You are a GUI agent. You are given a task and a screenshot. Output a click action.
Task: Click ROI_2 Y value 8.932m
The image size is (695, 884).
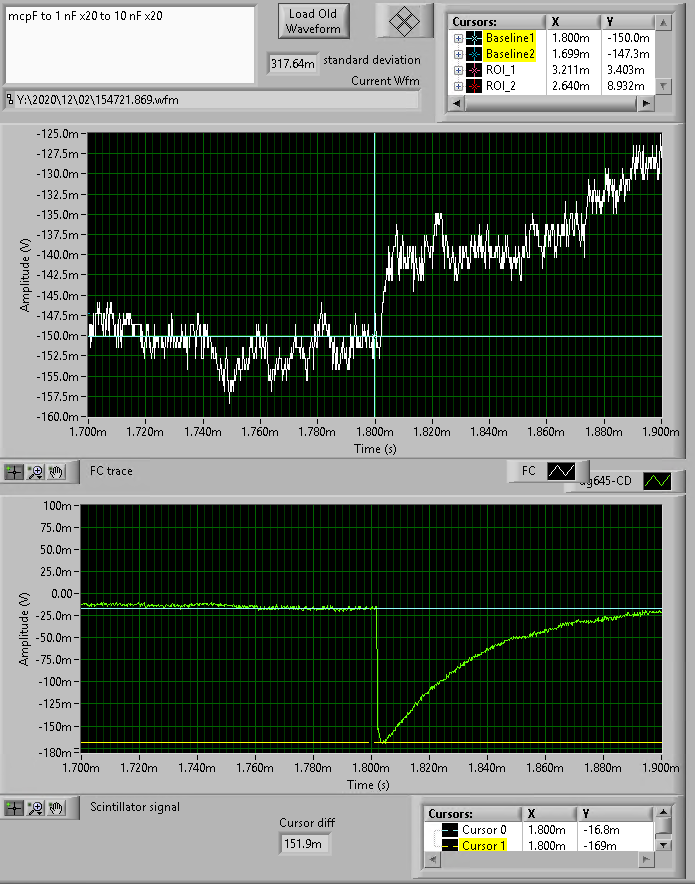626,86
